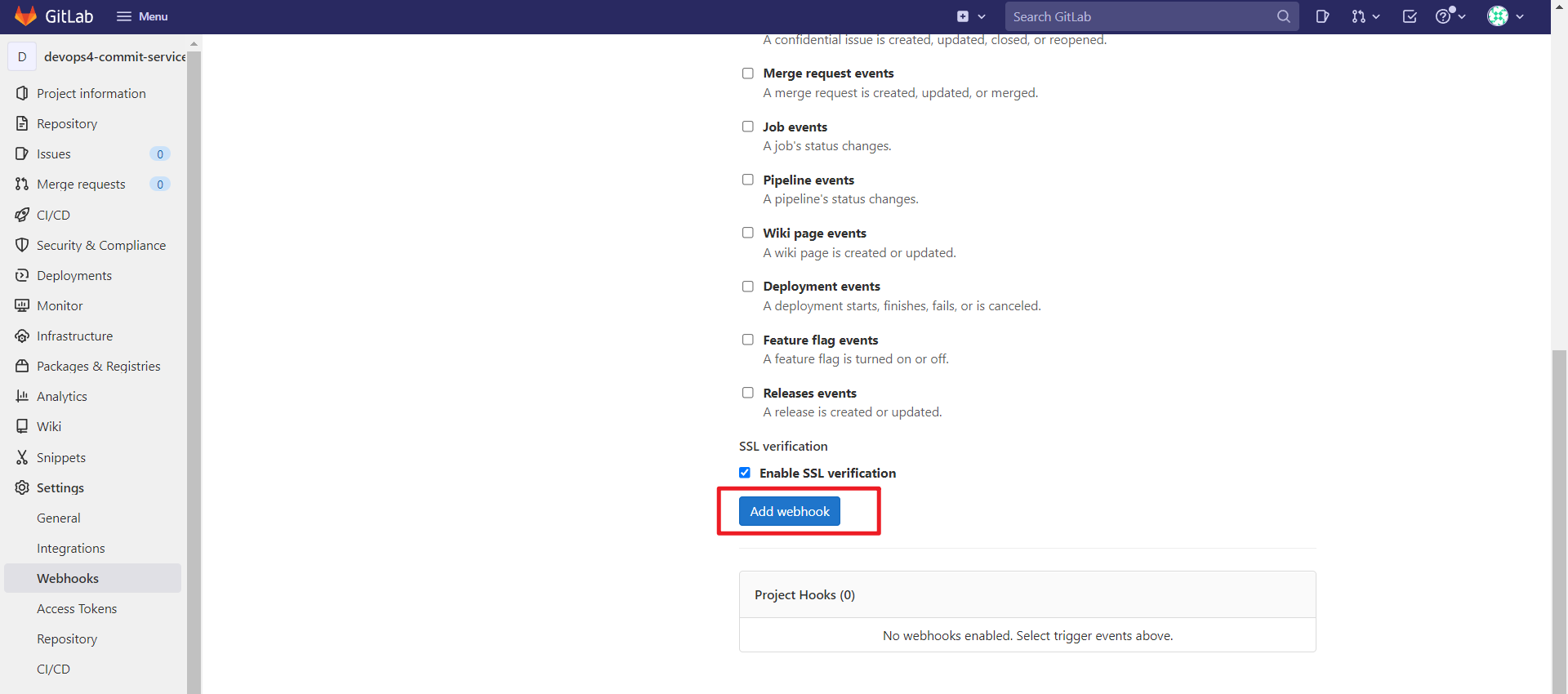The width and height of the screenshot is (1568, 694).
Task: Open the Help dropdown
Action: [x=1450, y=16]
